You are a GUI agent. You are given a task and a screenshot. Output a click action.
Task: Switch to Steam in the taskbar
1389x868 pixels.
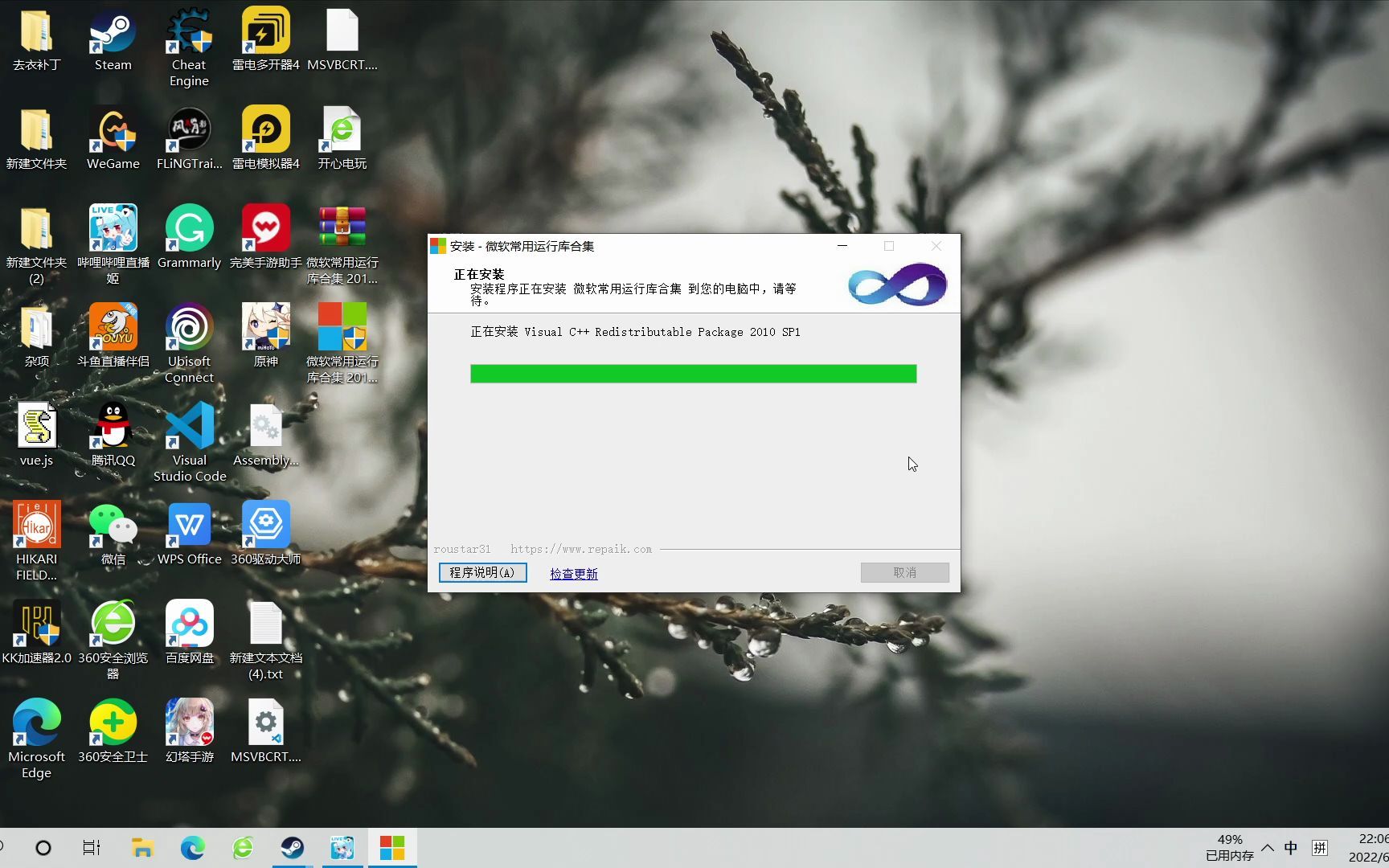293,848
